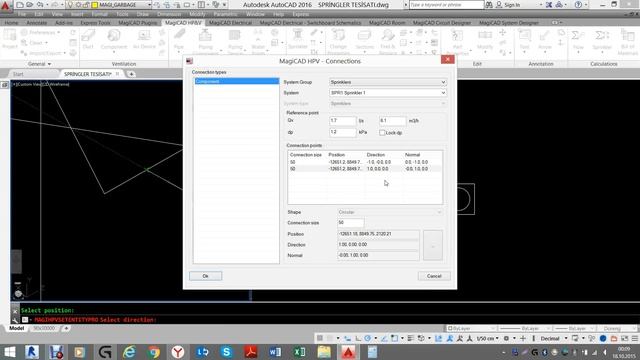The height and width of the screenshot is (360, 640).
Task: Open the 1/50 cm annotation scale dropdown
Action: point(488,338)
